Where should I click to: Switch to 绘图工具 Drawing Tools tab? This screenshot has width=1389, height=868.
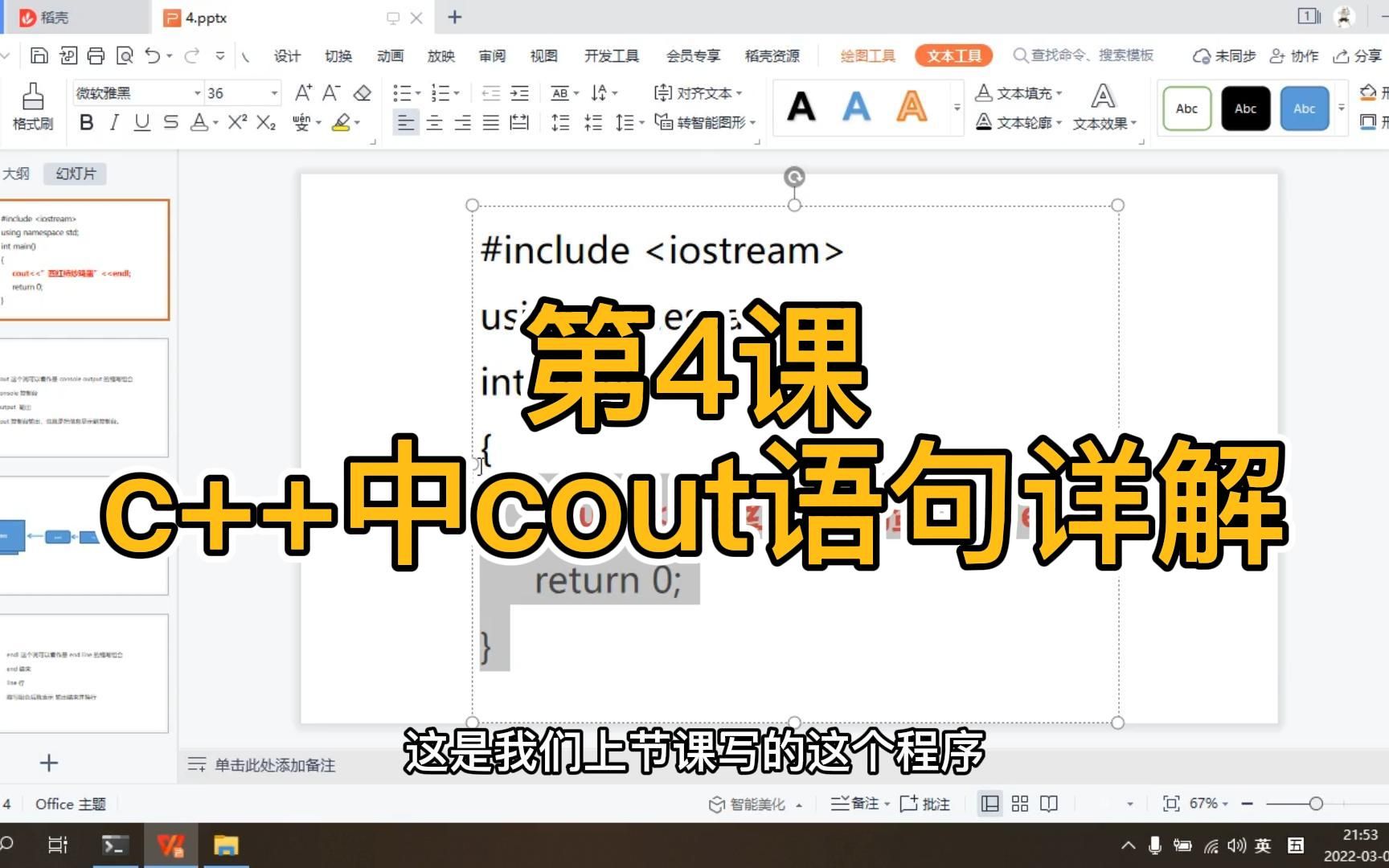pyautogui.click(x=868, y=55)
